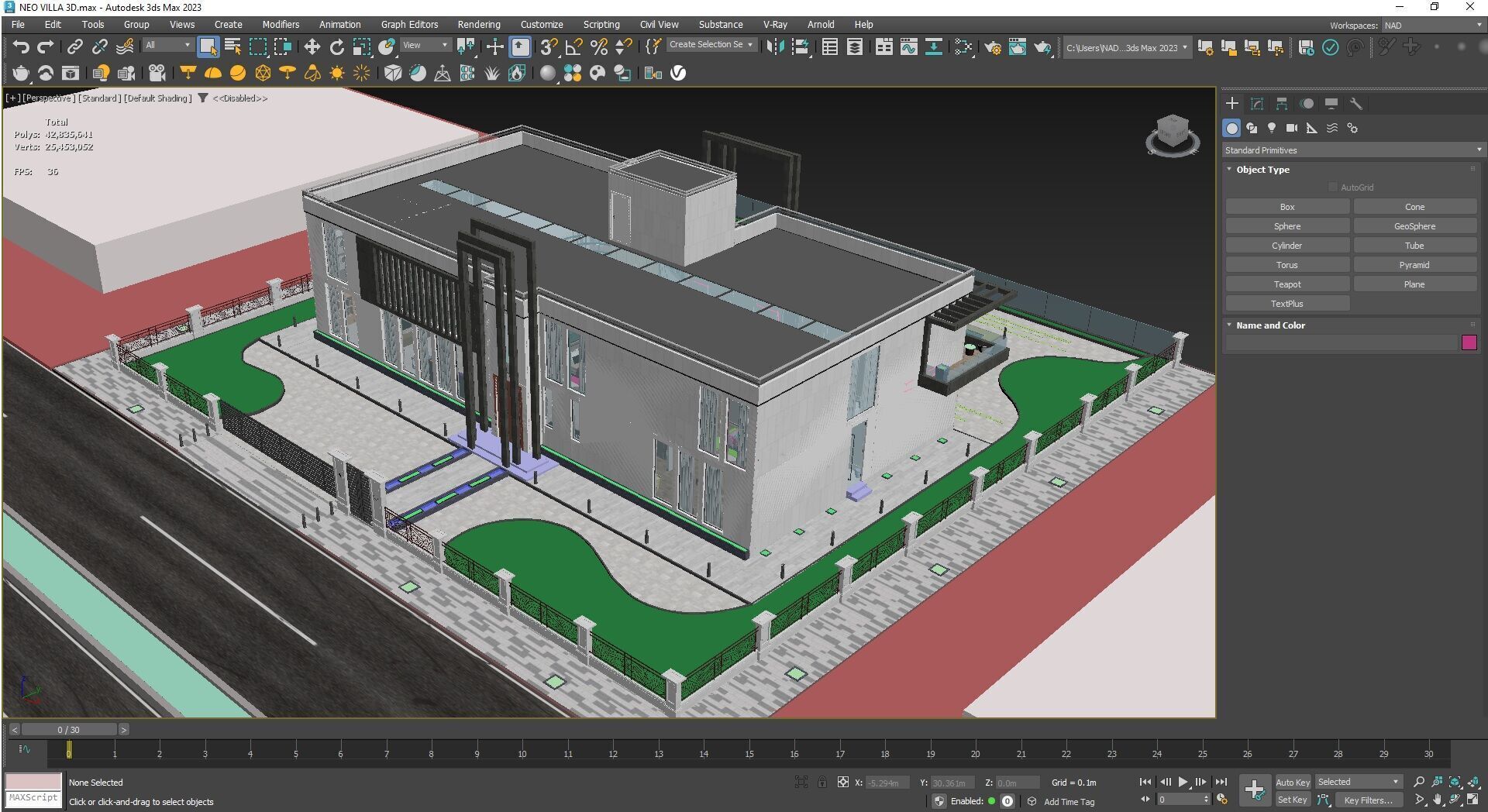Viewport: 1488px width, 812px height.
Task: Toggle the Percent Snap icon
Action: pyautogui.click(x=598, y=47)
